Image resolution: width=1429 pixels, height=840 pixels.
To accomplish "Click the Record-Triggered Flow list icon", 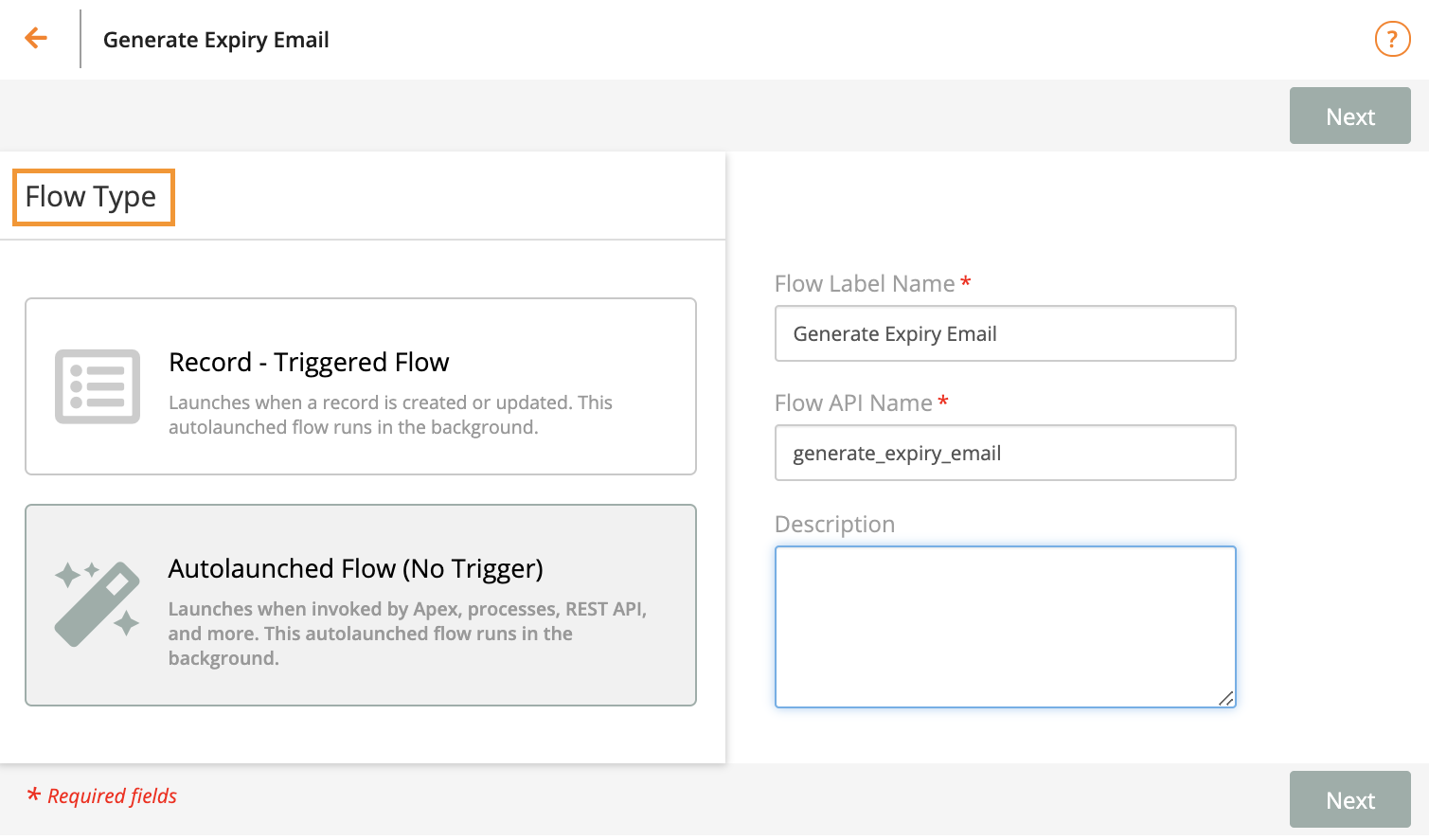I will point(98,386).
